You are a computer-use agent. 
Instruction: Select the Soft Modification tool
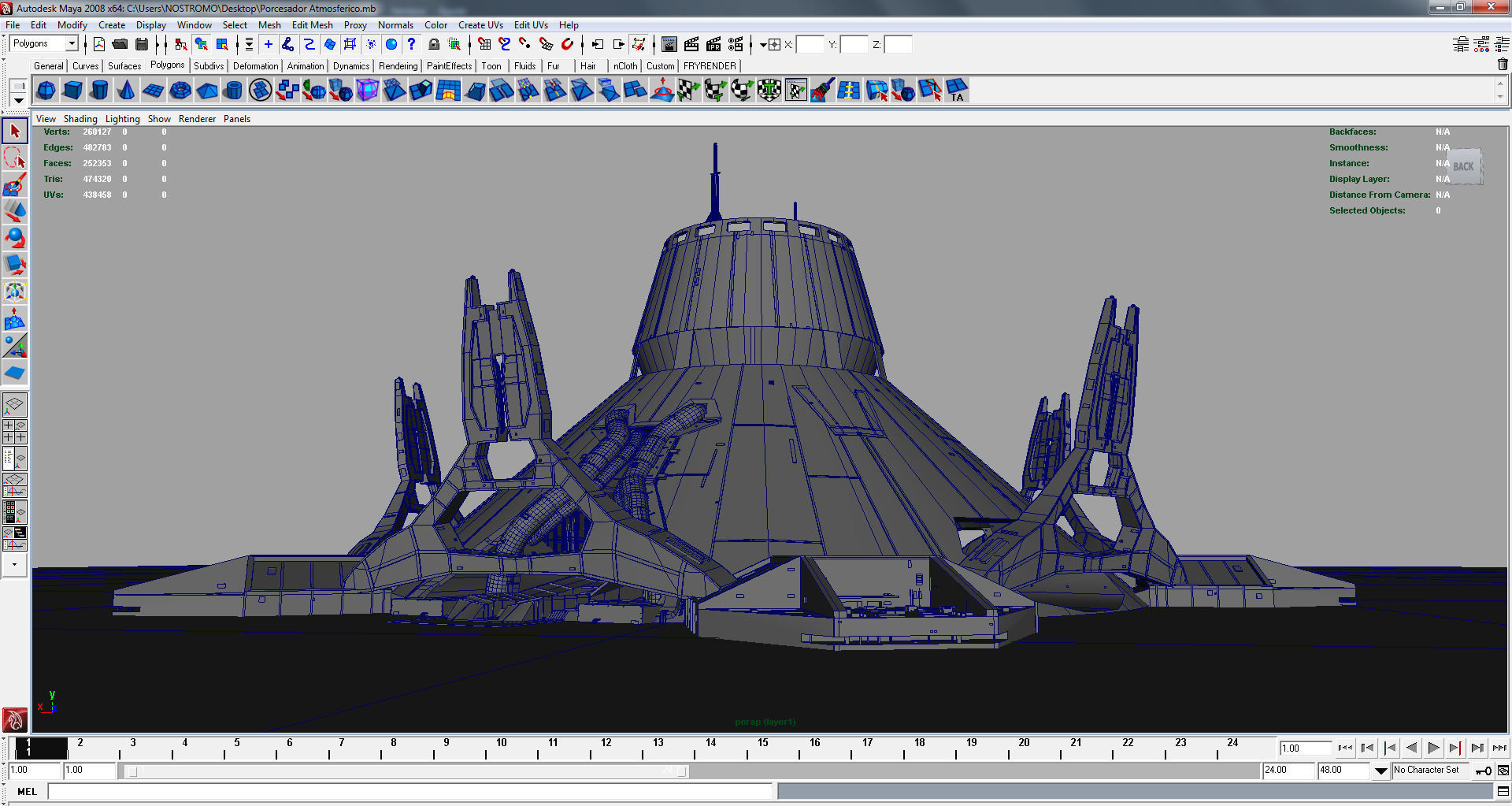[15, 319]
